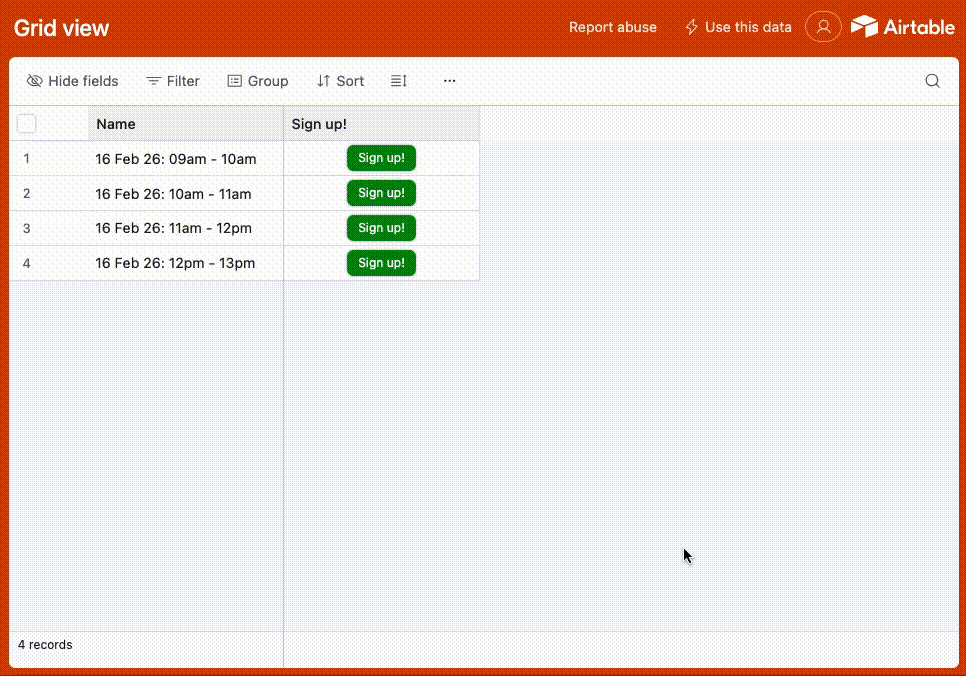Click the Name column header
This screenshot has width=966, height=676.
click(185, 124)
